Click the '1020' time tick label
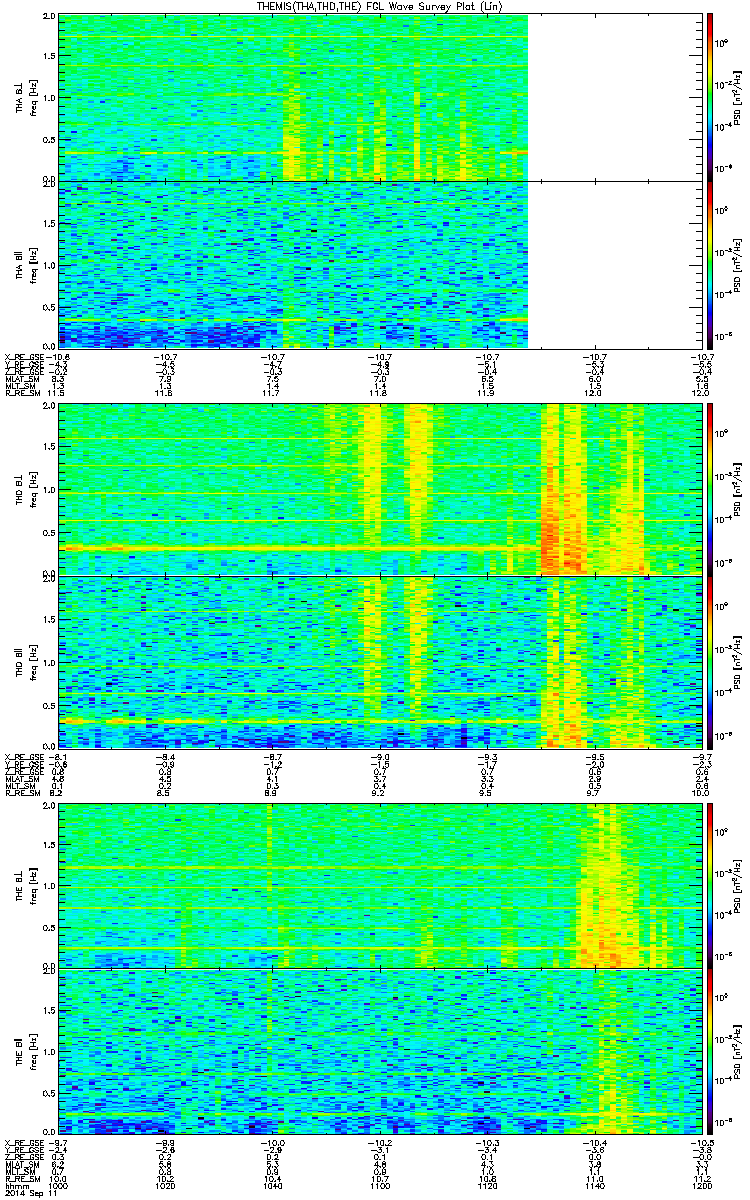The height and width of the screenshot is (1200, 750). [x=165, y=1185]
